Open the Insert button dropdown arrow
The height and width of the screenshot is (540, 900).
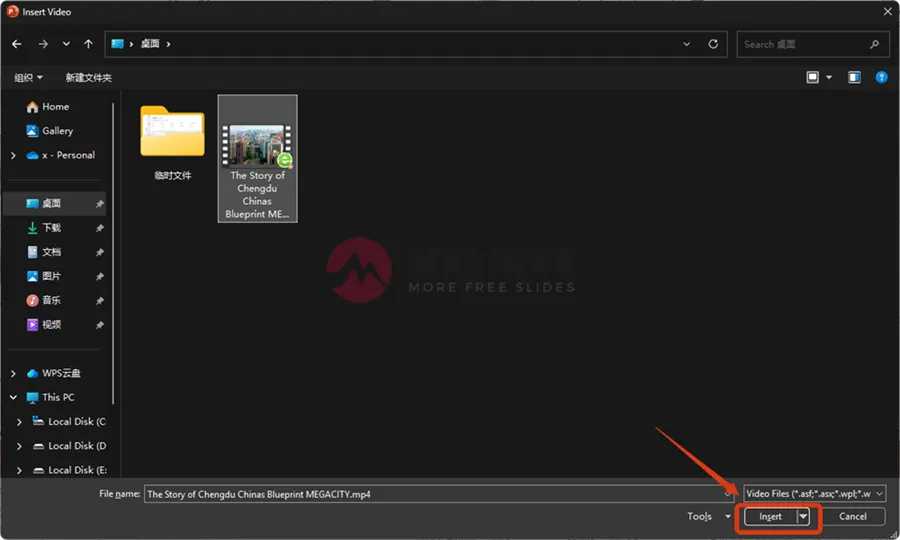[x=802, y=516]
